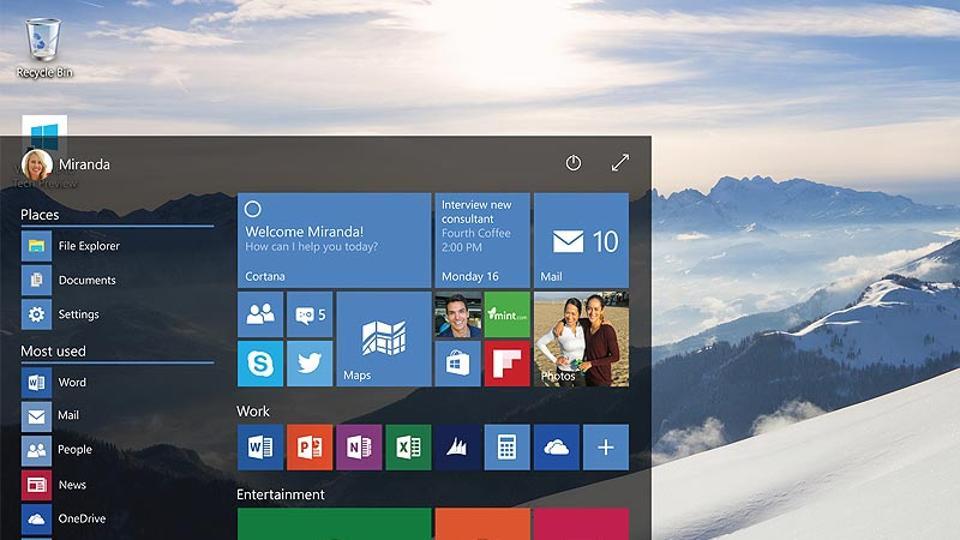This screenshot has height=540, width=960.
Task: Click the plus tile to add app
Action: 606,448
